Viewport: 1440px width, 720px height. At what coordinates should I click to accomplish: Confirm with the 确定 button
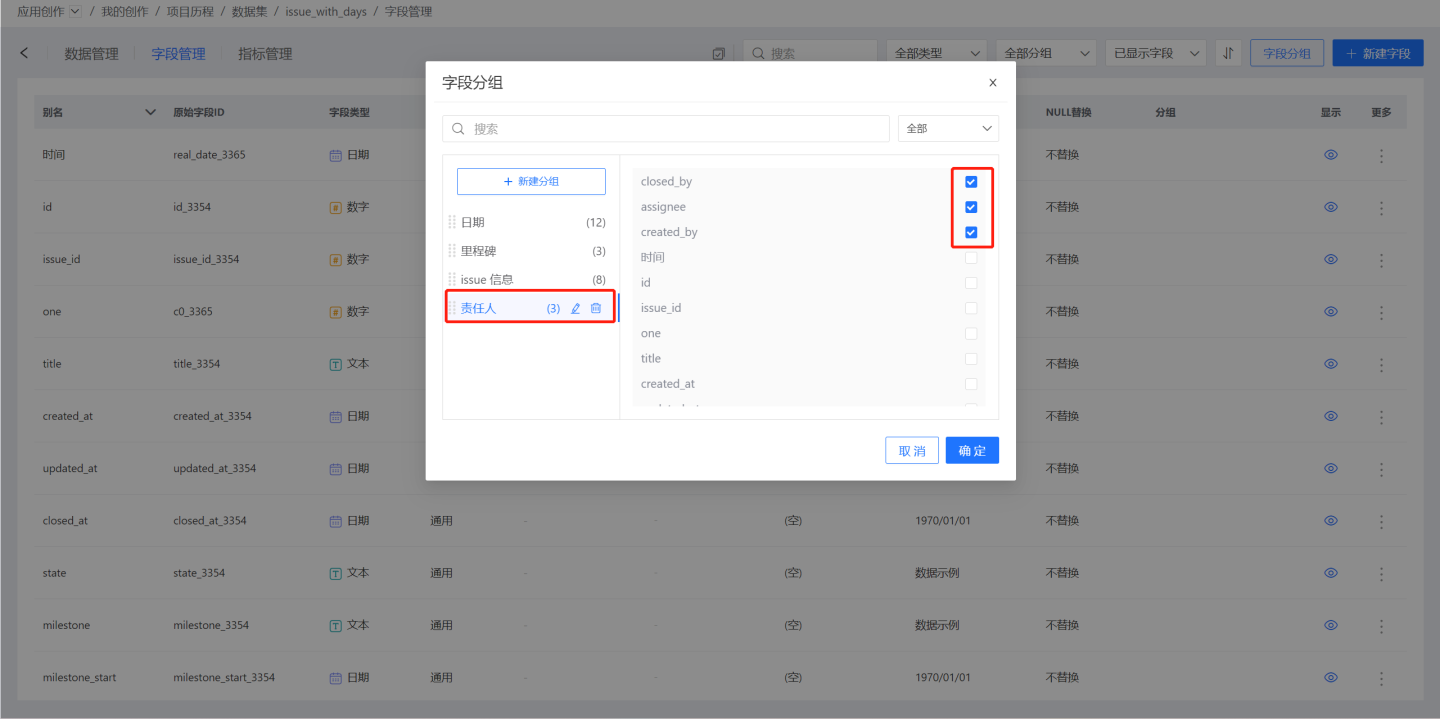point(972,451)
